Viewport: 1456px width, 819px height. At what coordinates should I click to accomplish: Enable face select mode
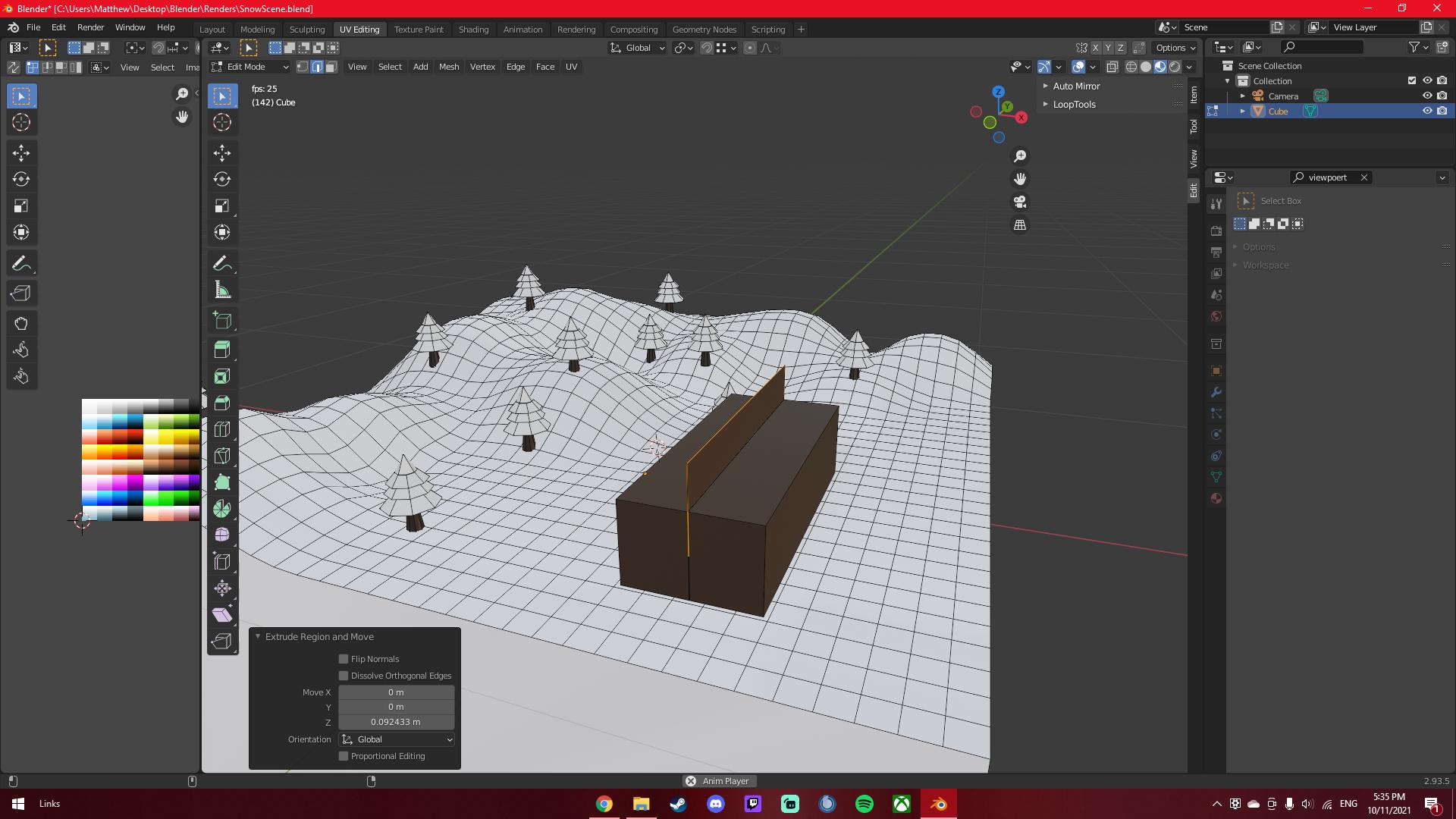(x=331, y=67)
